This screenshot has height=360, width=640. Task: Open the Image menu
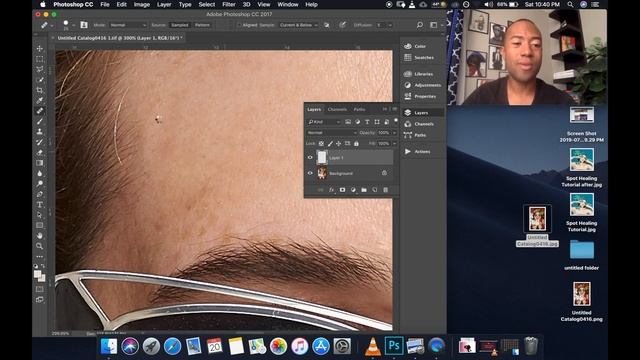tap(142, 4)
